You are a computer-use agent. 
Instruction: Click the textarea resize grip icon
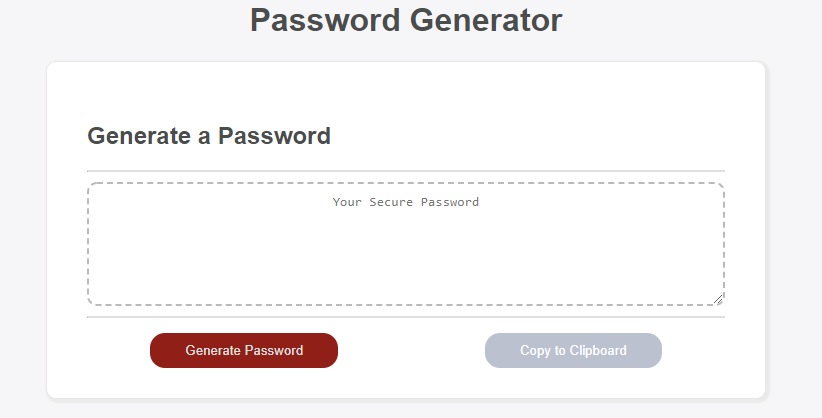click(718, 299)
